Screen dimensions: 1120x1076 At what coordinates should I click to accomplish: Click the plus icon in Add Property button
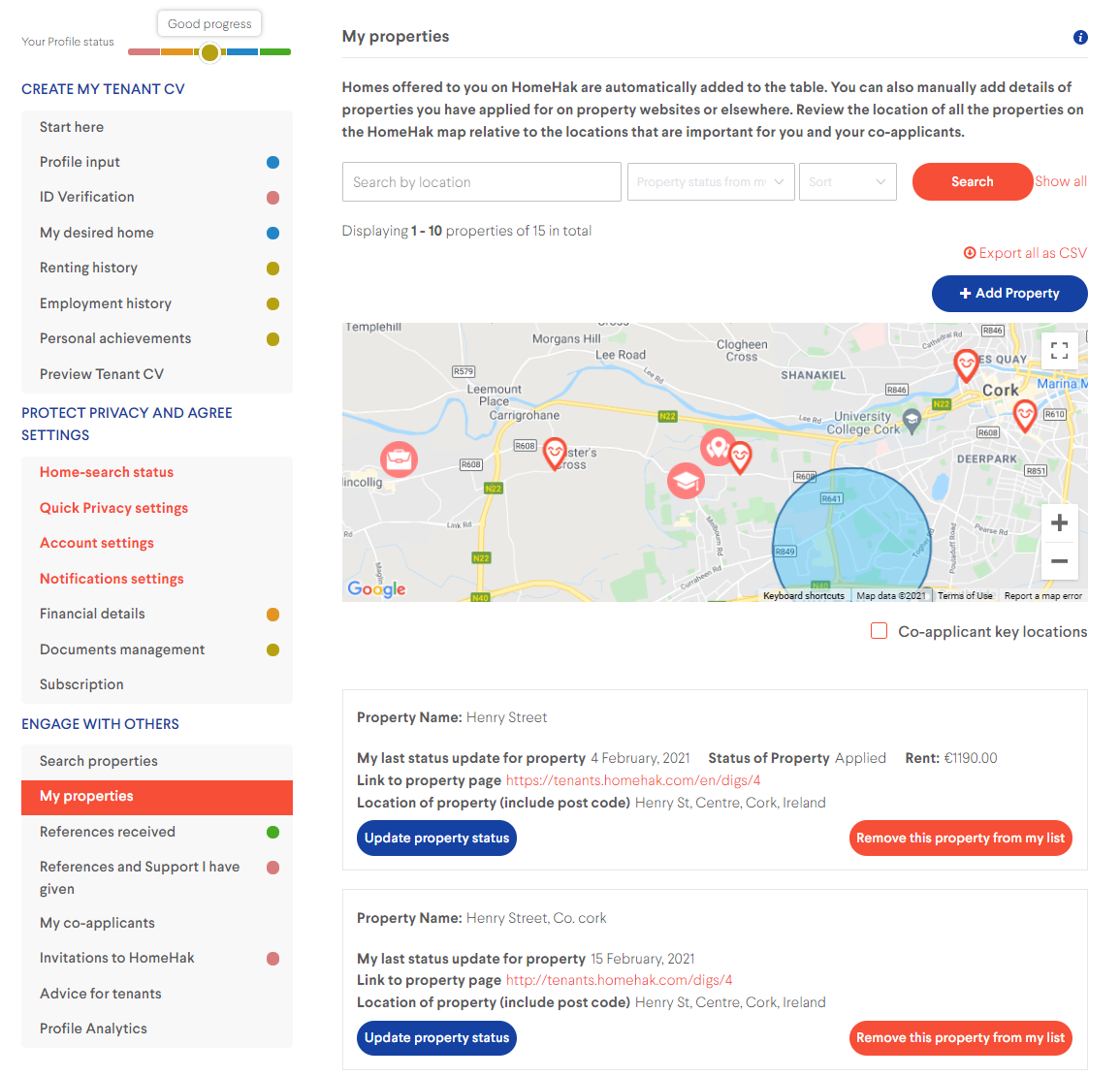(965, 294)
